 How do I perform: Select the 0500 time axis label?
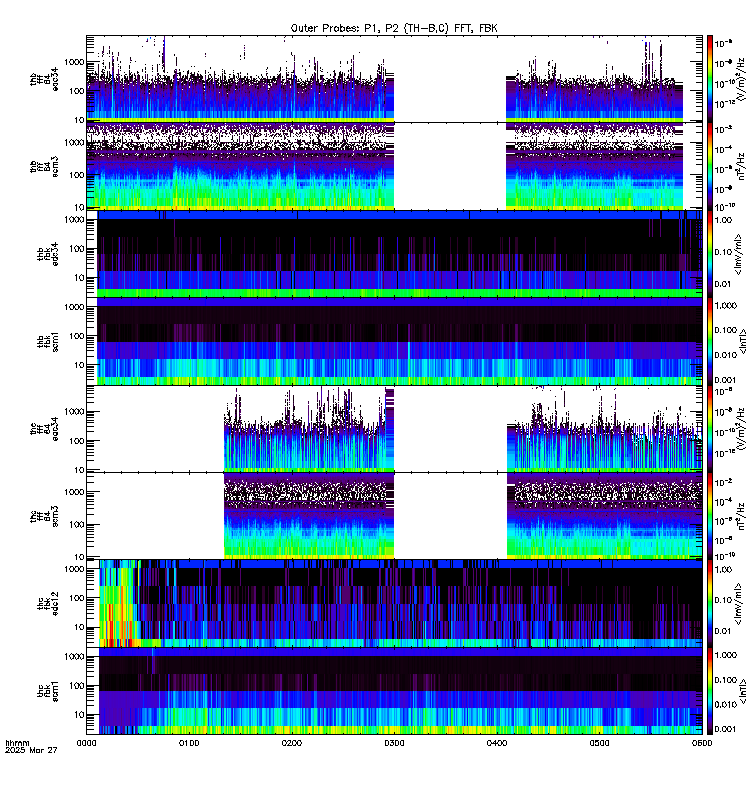click(x=599, y=743)
